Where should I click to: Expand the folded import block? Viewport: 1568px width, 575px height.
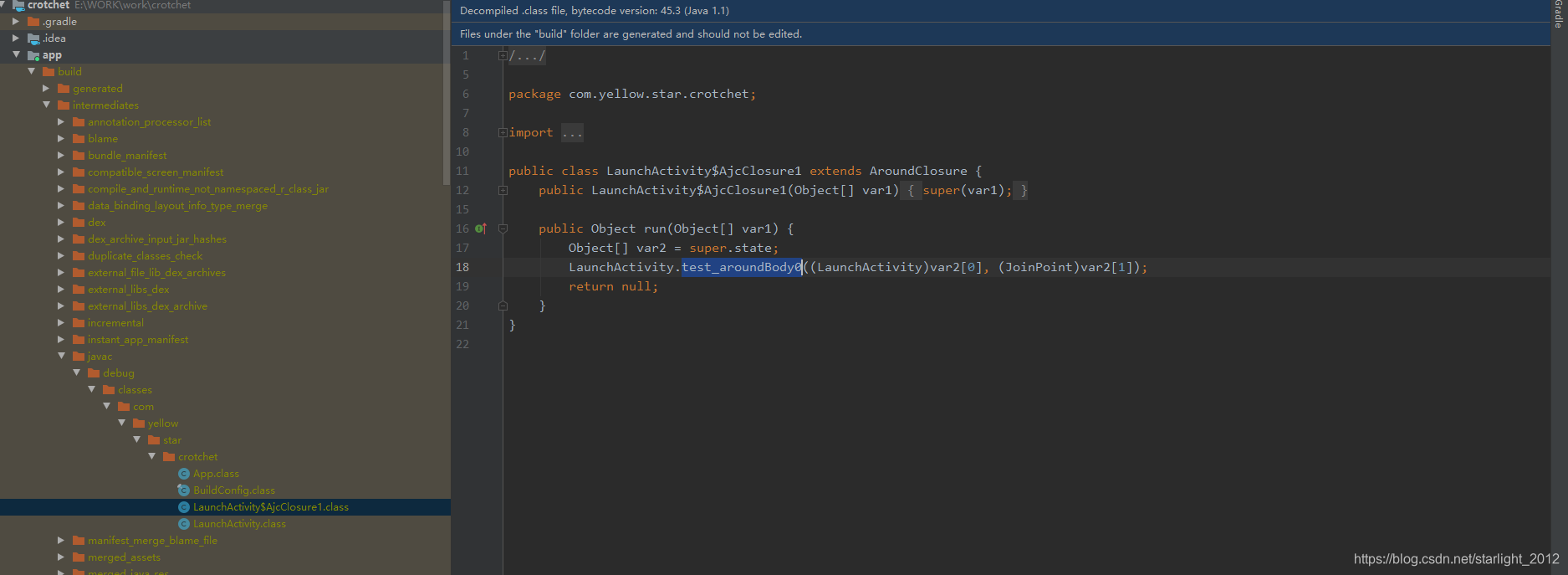503,132
